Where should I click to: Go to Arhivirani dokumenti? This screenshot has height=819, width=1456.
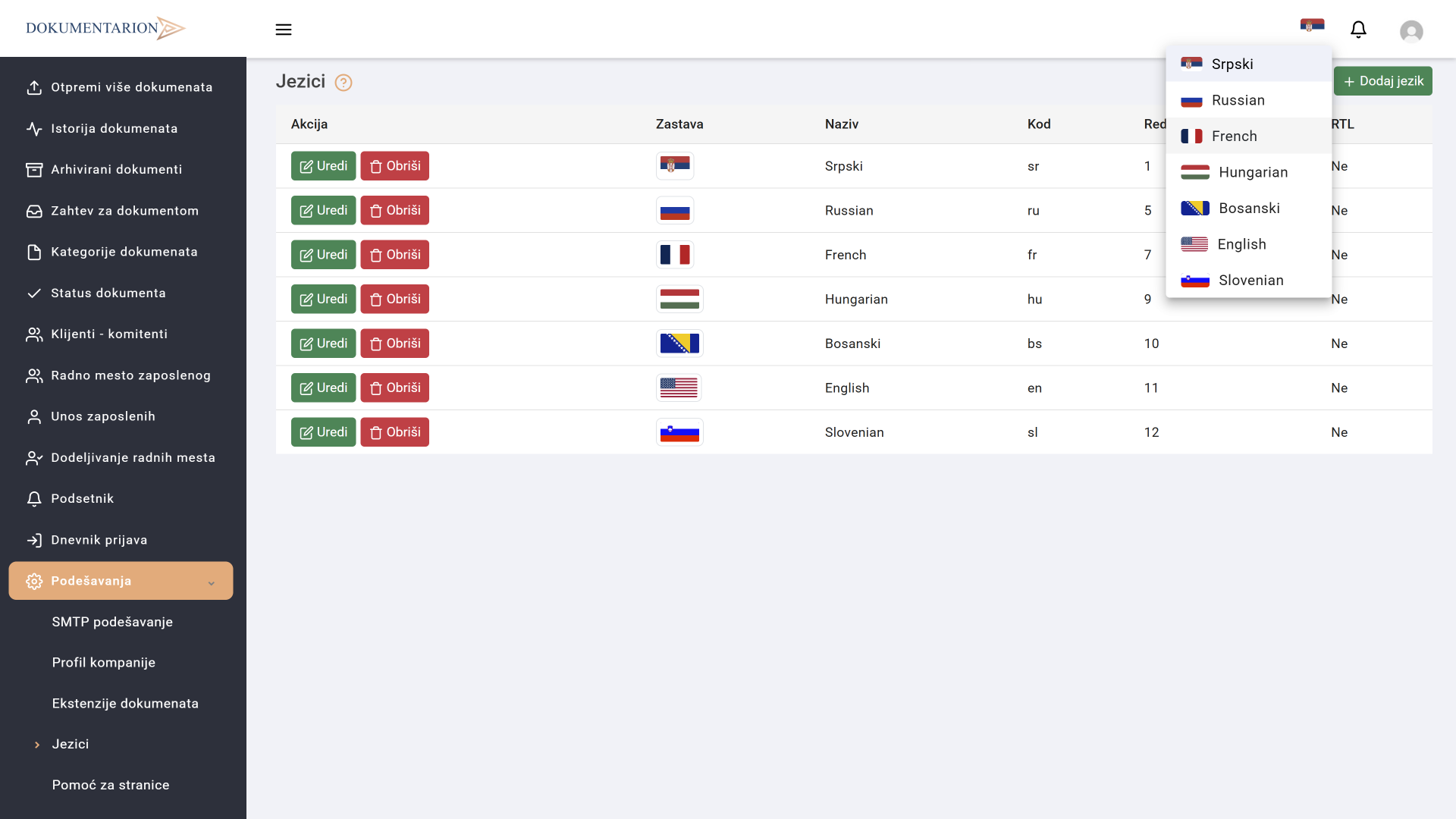tap(116, 169)
